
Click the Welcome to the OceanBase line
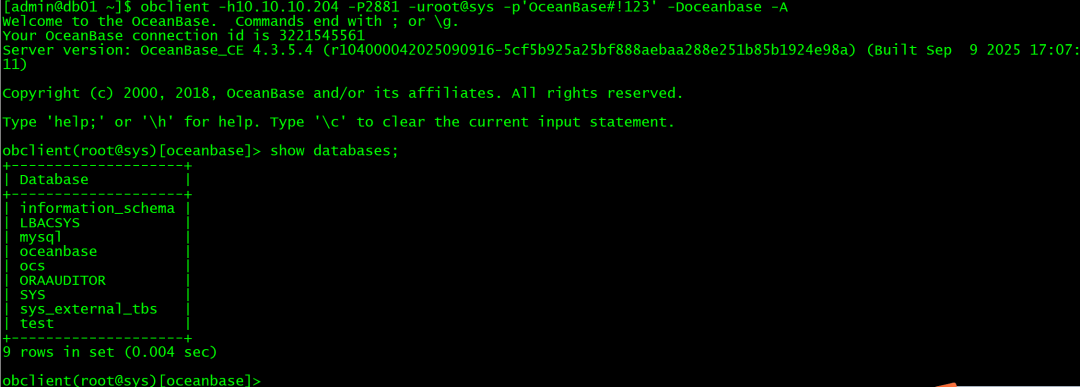(231, 21)
